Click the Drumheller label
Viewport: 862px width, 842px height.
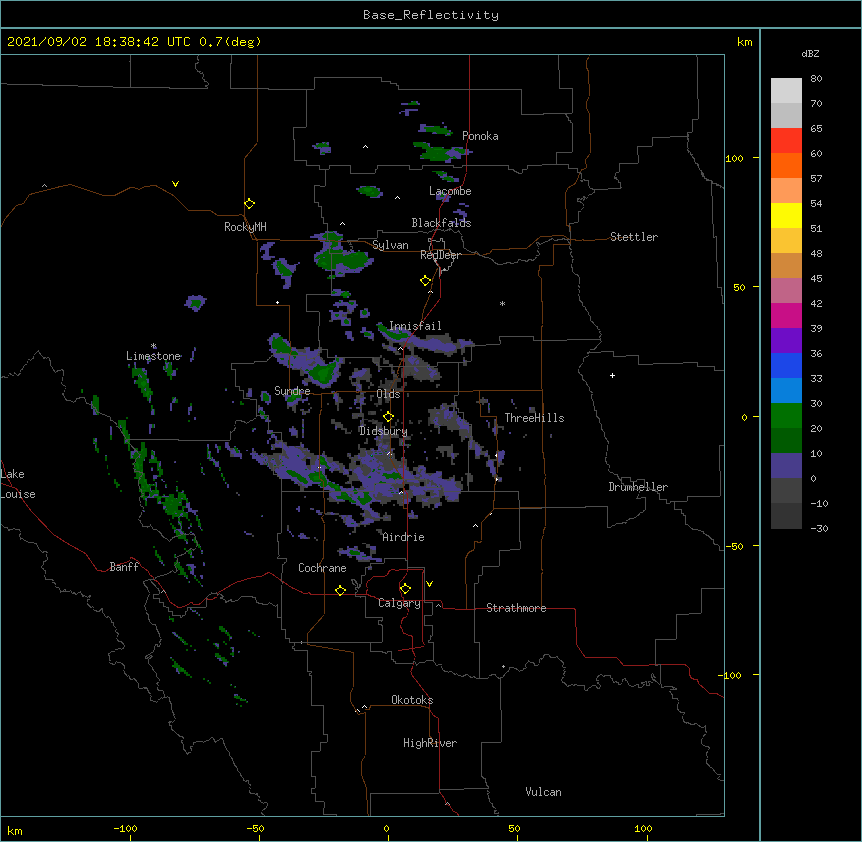tap(638, 487)
